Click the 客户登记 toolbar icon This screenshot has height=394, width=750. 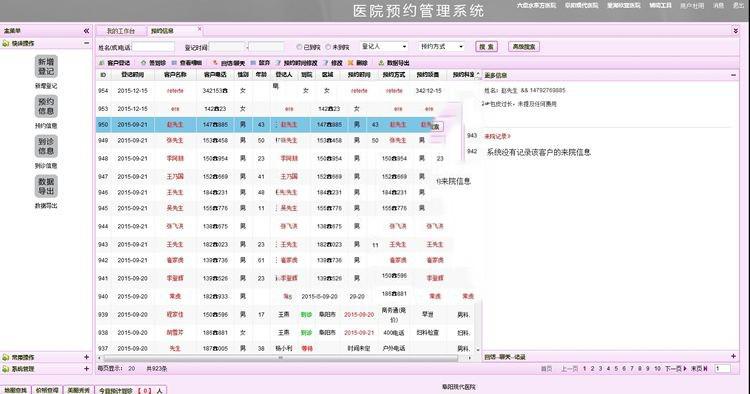click(115, 63)
